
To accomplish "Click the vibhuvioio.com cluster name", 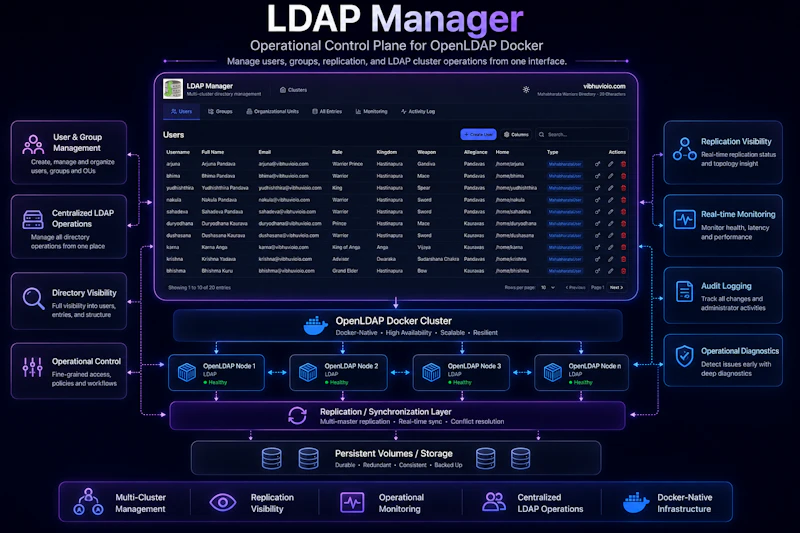I will pyautogui.click(x=604, y=86).
